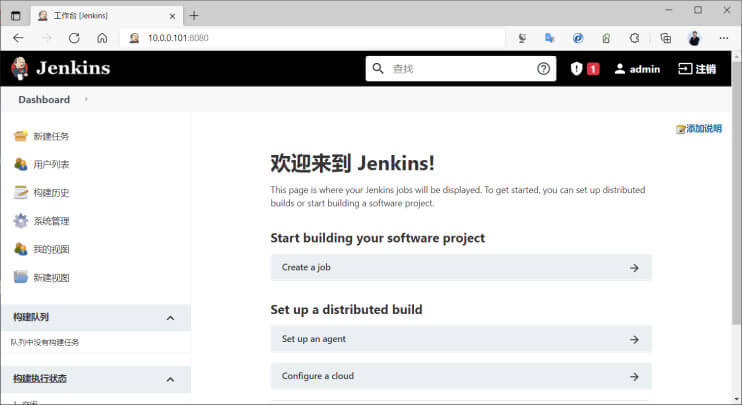Click the 新建视图 folder icon
Viewport: 742px width, 405px height.
click(x=20, y=277)
